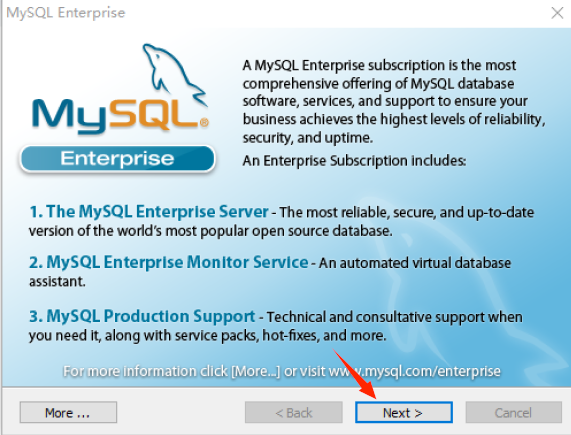Continue the setup with Next >
The width and height of the screenshot is (571, 435).
coord(404,412)
